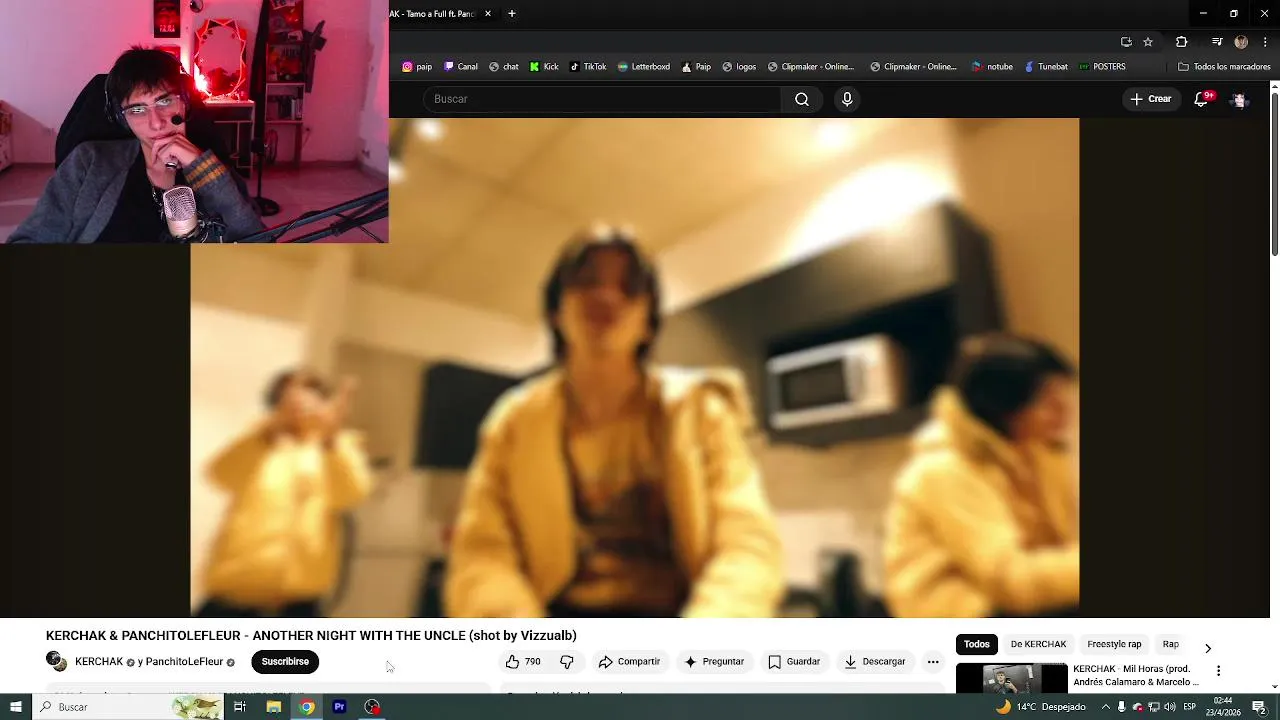Screen dimensions: 1280x720
Task: Open the more actions ellipsis button
Action: coord(933,662)
